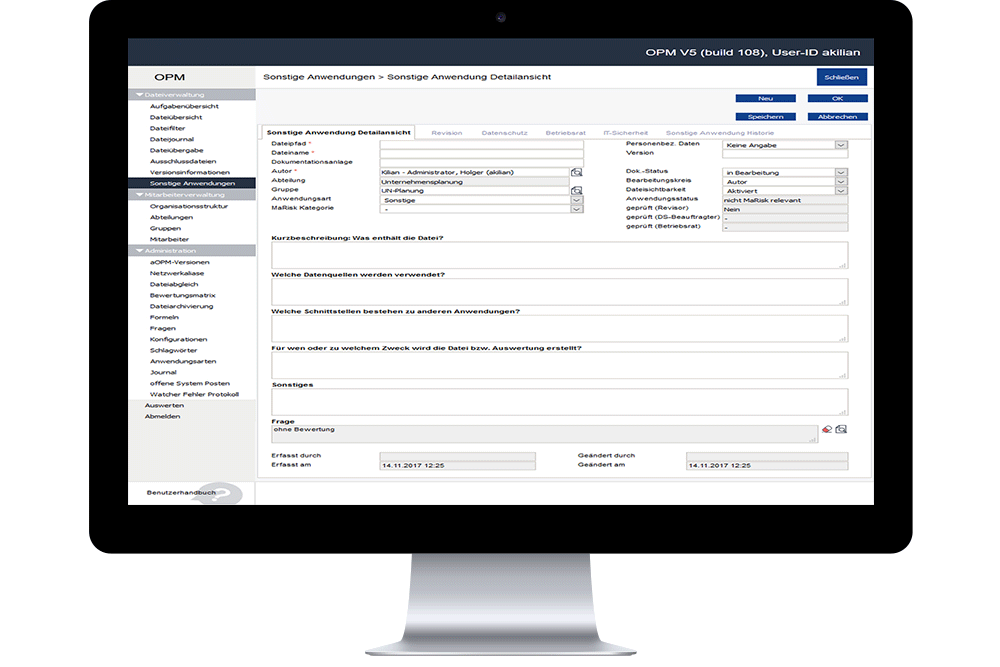Switch to the Revision tab
The image size is (1000, 667).
click(x=446, y=131)
